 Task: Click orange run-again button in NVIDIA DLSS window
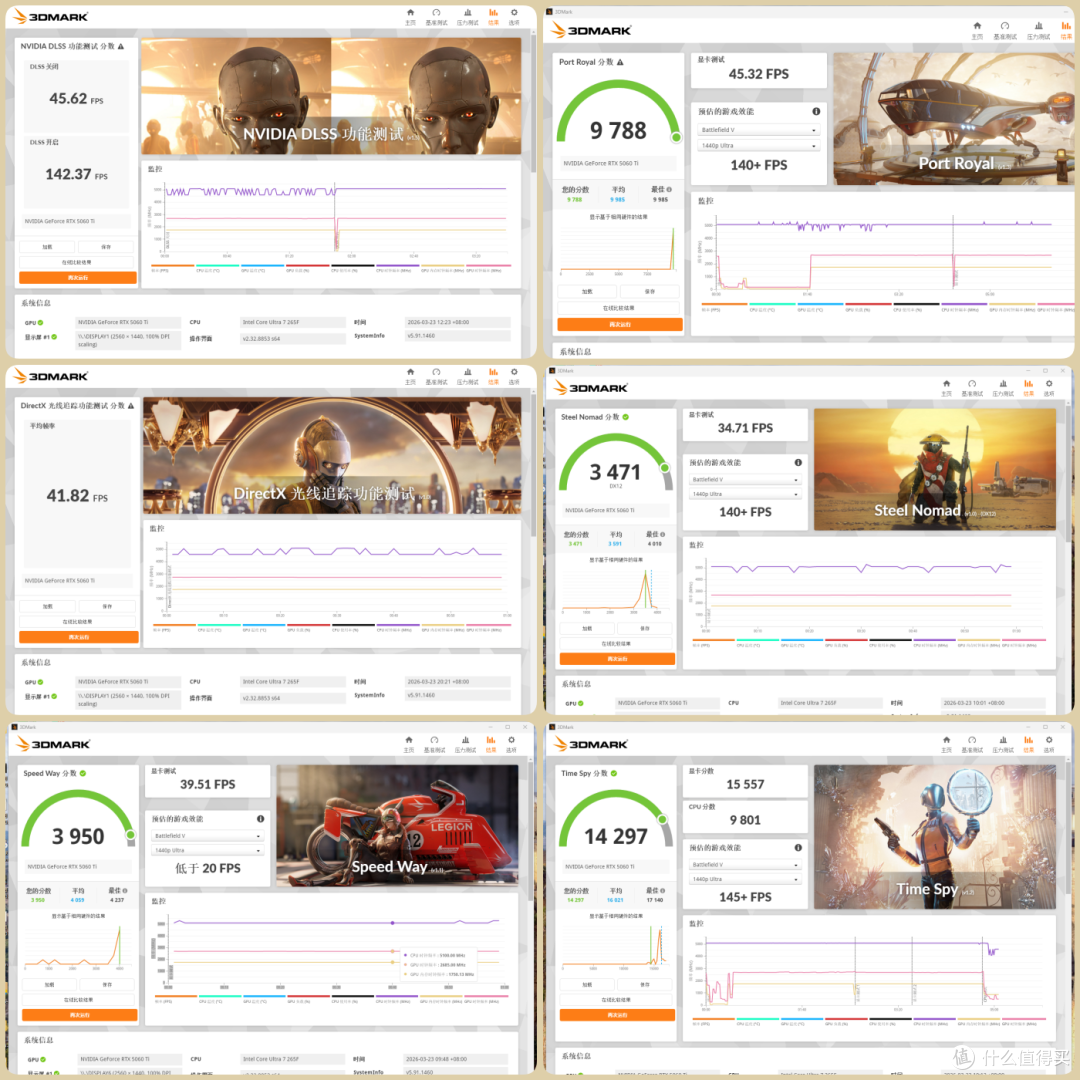tap(78, 278)
